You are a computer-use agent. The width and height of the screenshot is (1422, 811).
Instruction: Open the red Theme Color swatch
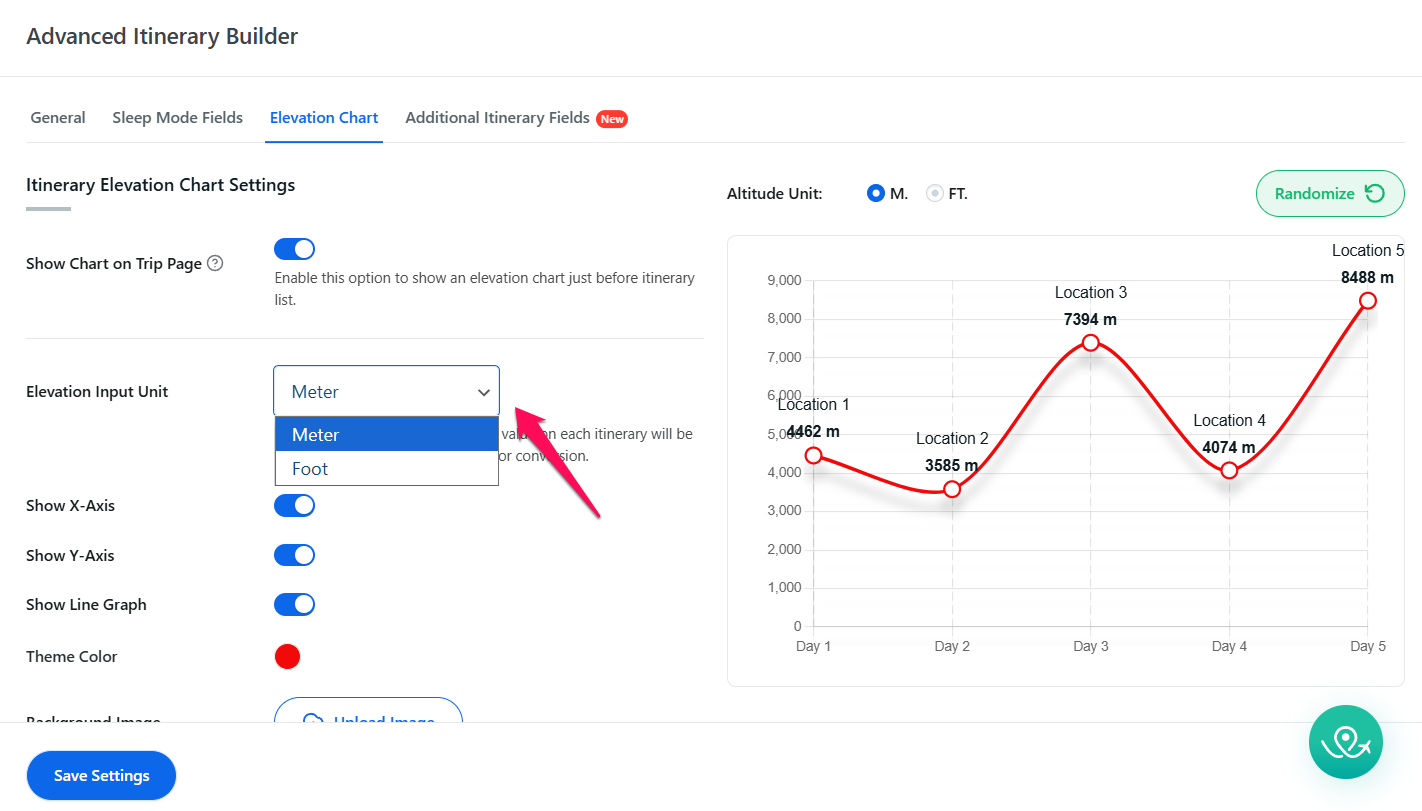(x=287, y=657)
